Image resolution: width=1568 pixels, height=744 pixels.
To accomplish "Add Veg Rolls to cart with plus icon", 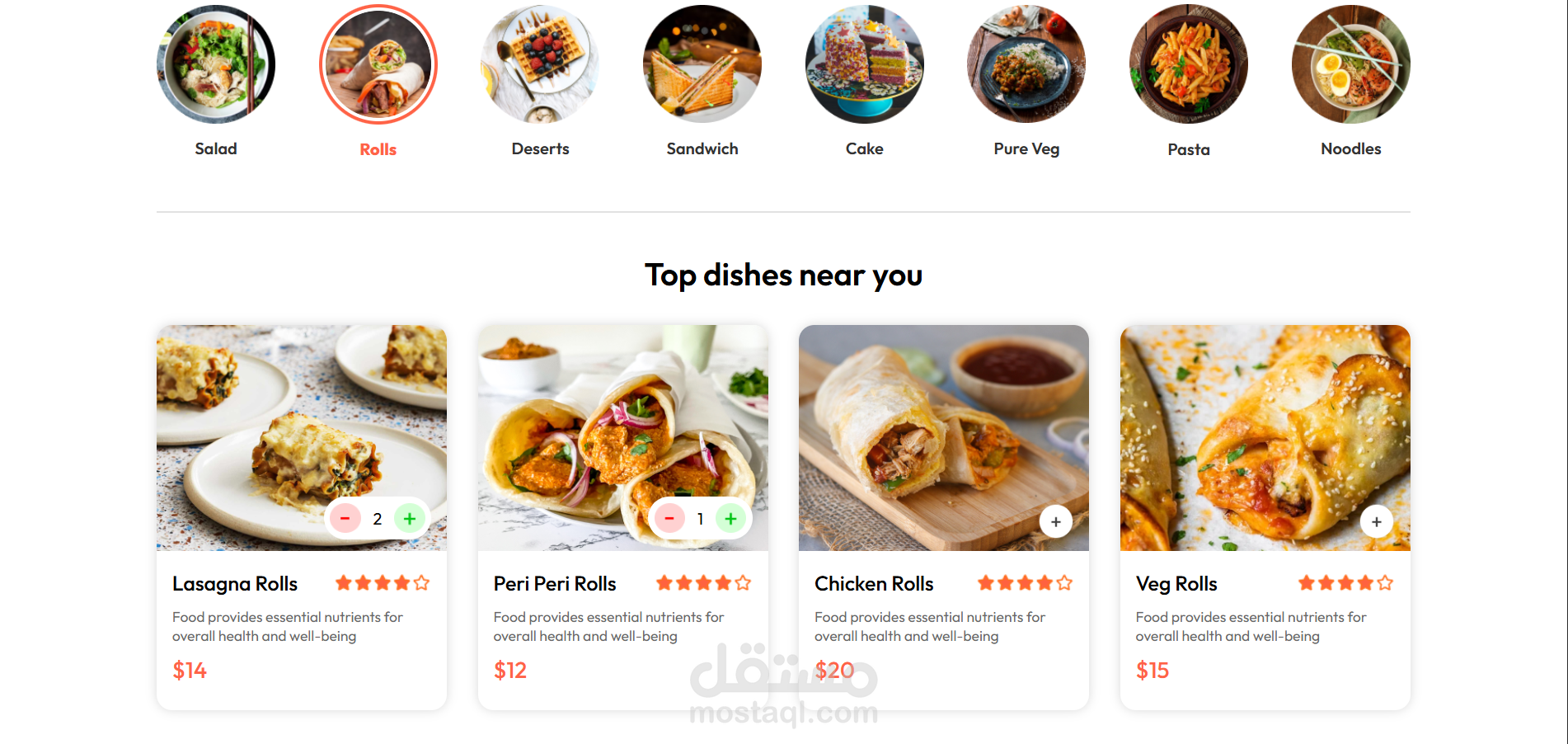I will (x=1377, y=522).
